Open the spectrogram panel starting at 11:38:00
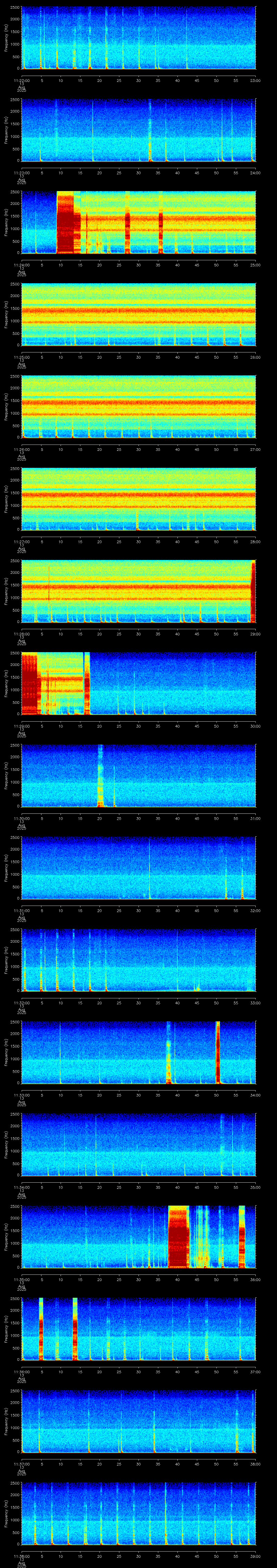This screenshot has height=1568, width=277. tap(139, 1514)
